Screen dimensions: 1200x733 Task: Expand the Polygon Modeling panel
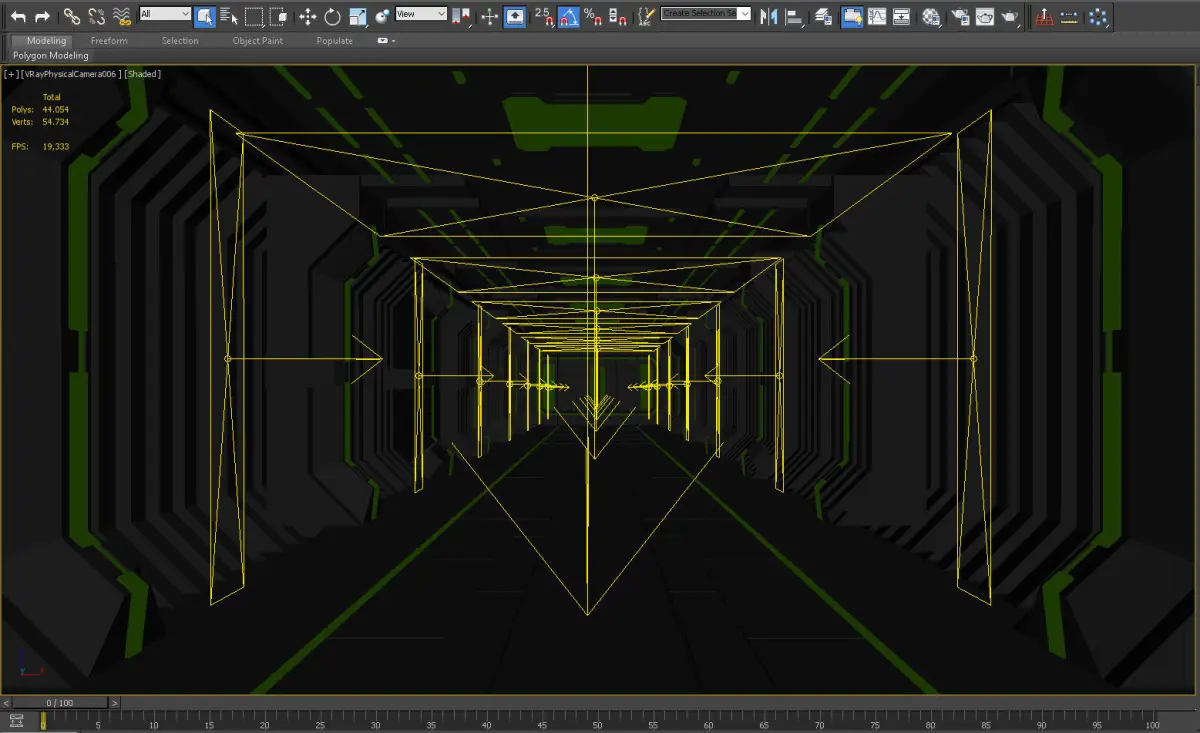tap(51, 56)
